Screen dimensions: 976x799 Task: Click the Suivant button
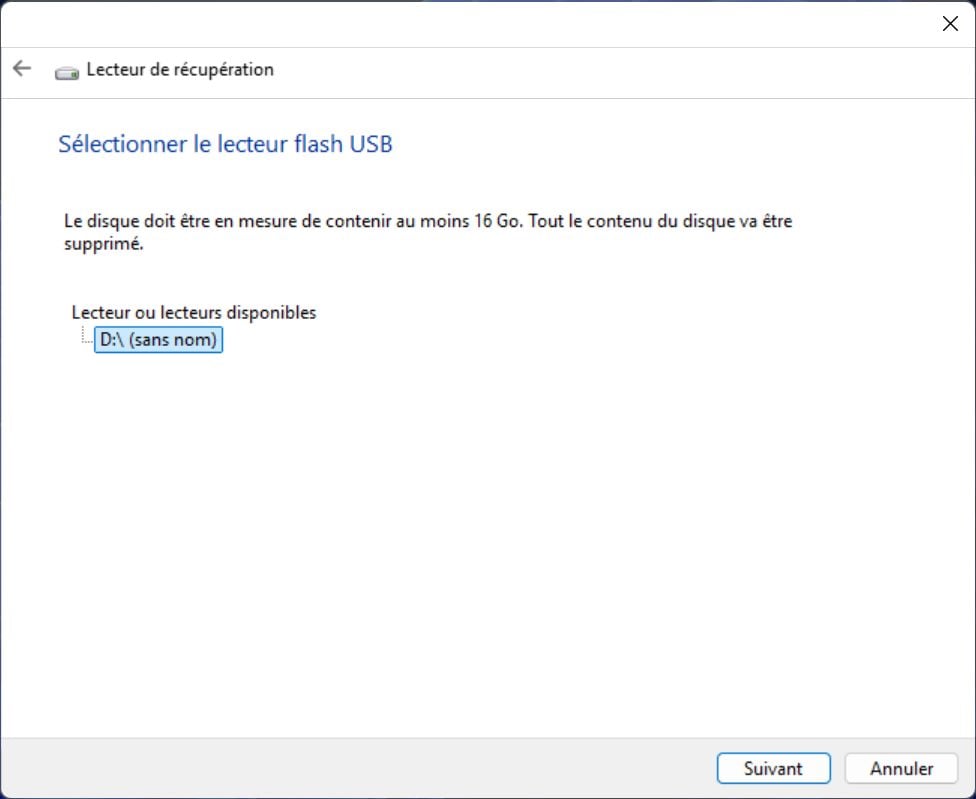[773, 768]
